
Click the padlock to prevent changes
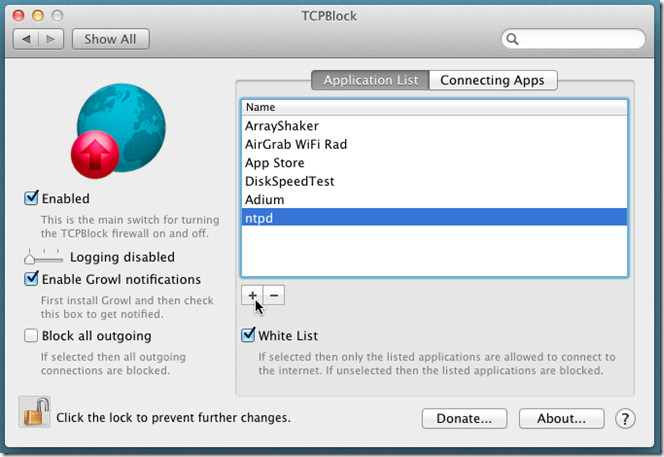35,412
